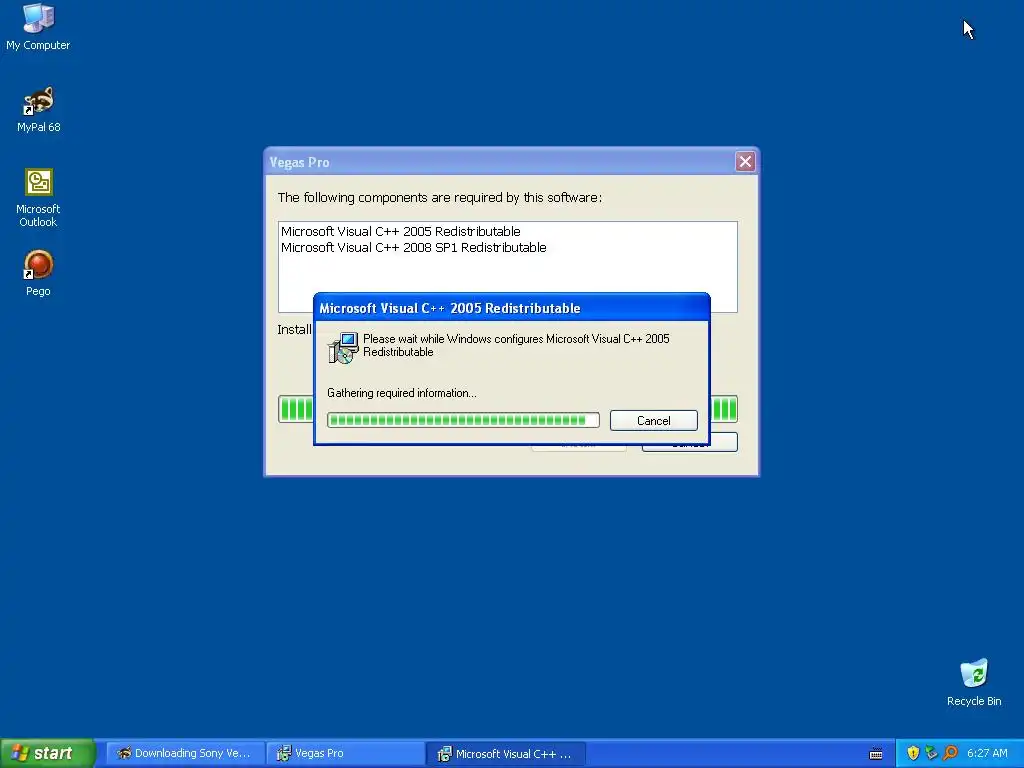Image resolution: width=1024 pixels, height=768 pixels.
Task: Select Microsoft Visual C++ 2008 SP1 Redistributable entry
Action: (413, 248)
